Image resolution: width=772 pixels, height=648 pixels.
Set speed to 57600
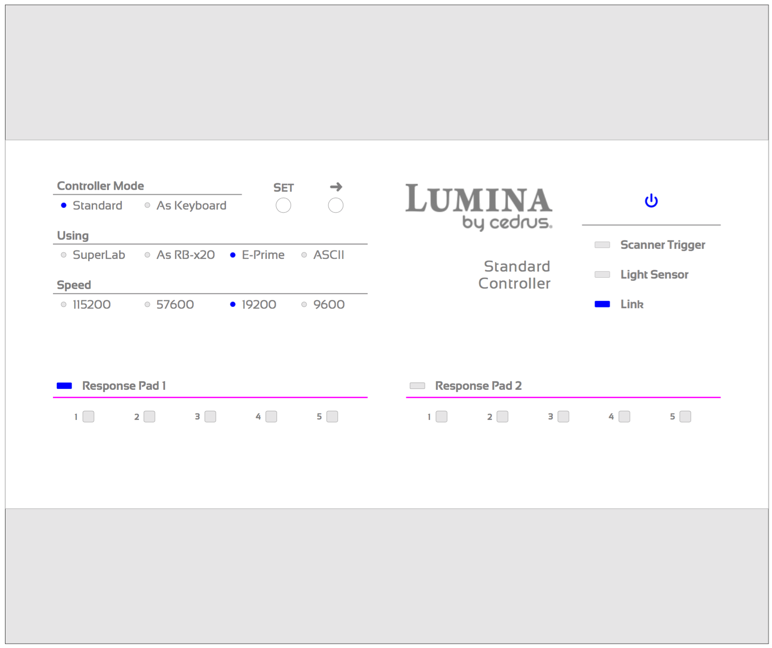(x=148, y=305)
